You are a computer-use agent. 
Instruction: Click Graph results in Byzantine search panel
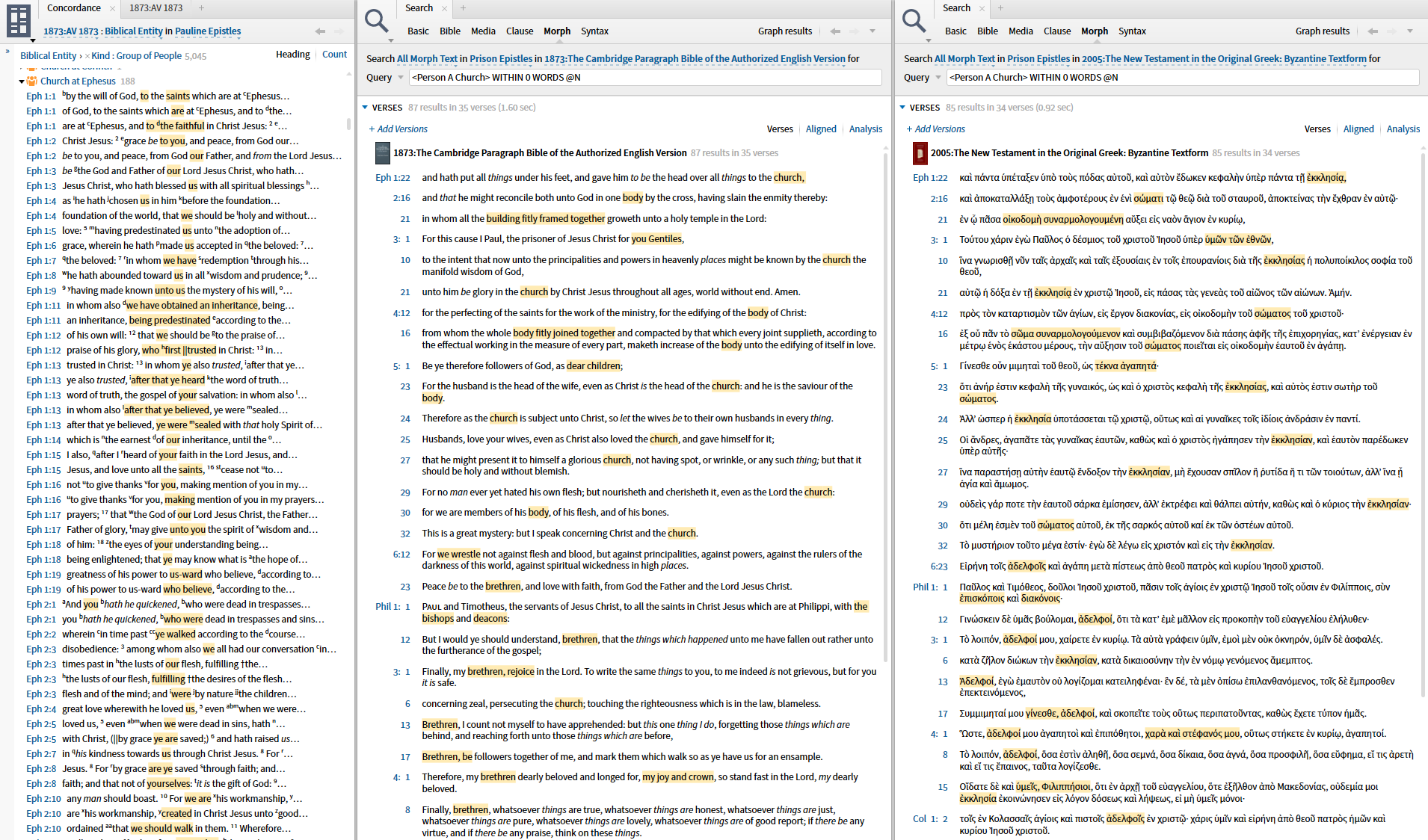pos(1323,31)
